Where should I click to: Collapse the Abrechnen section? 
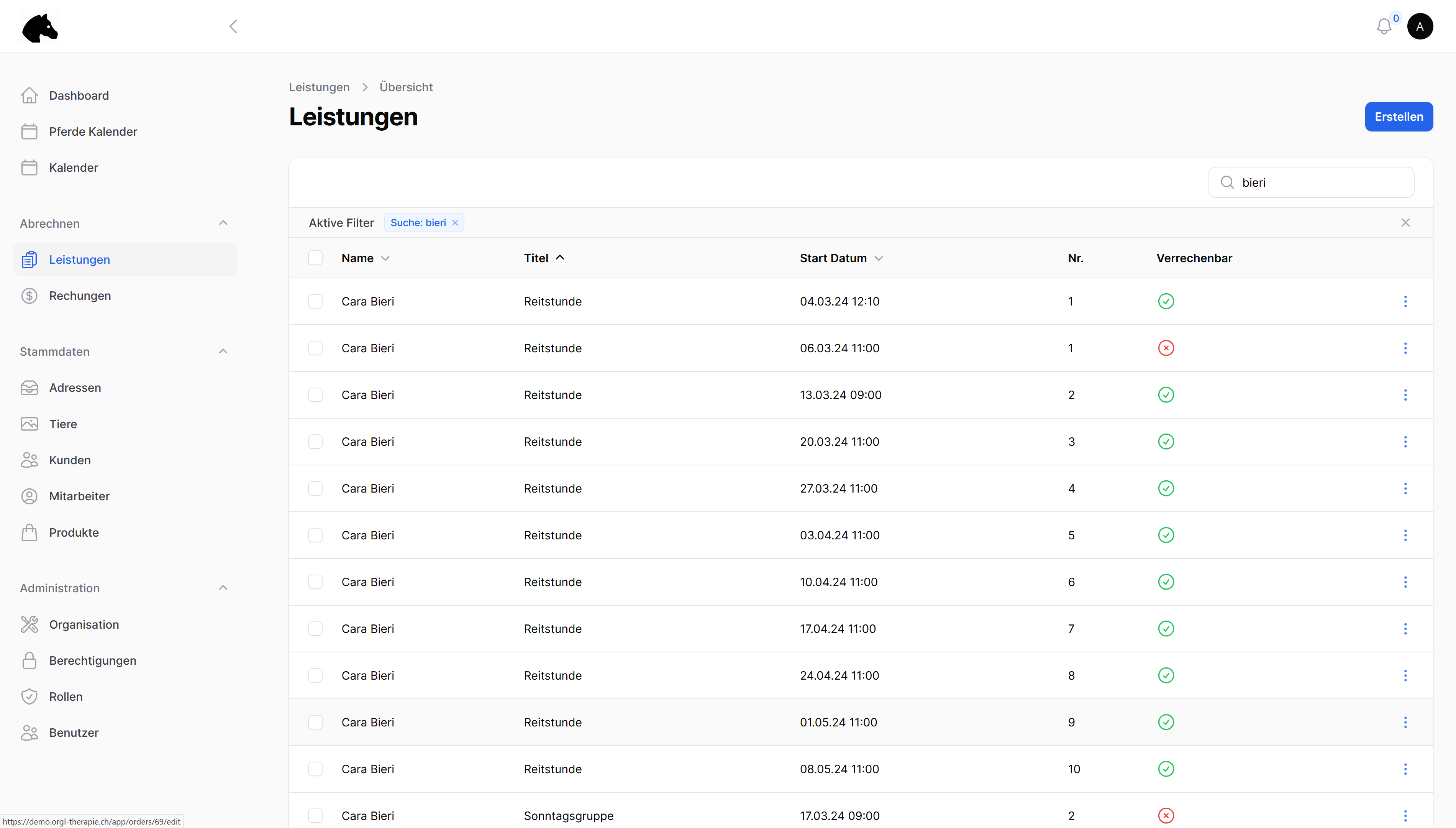(223, 223)
